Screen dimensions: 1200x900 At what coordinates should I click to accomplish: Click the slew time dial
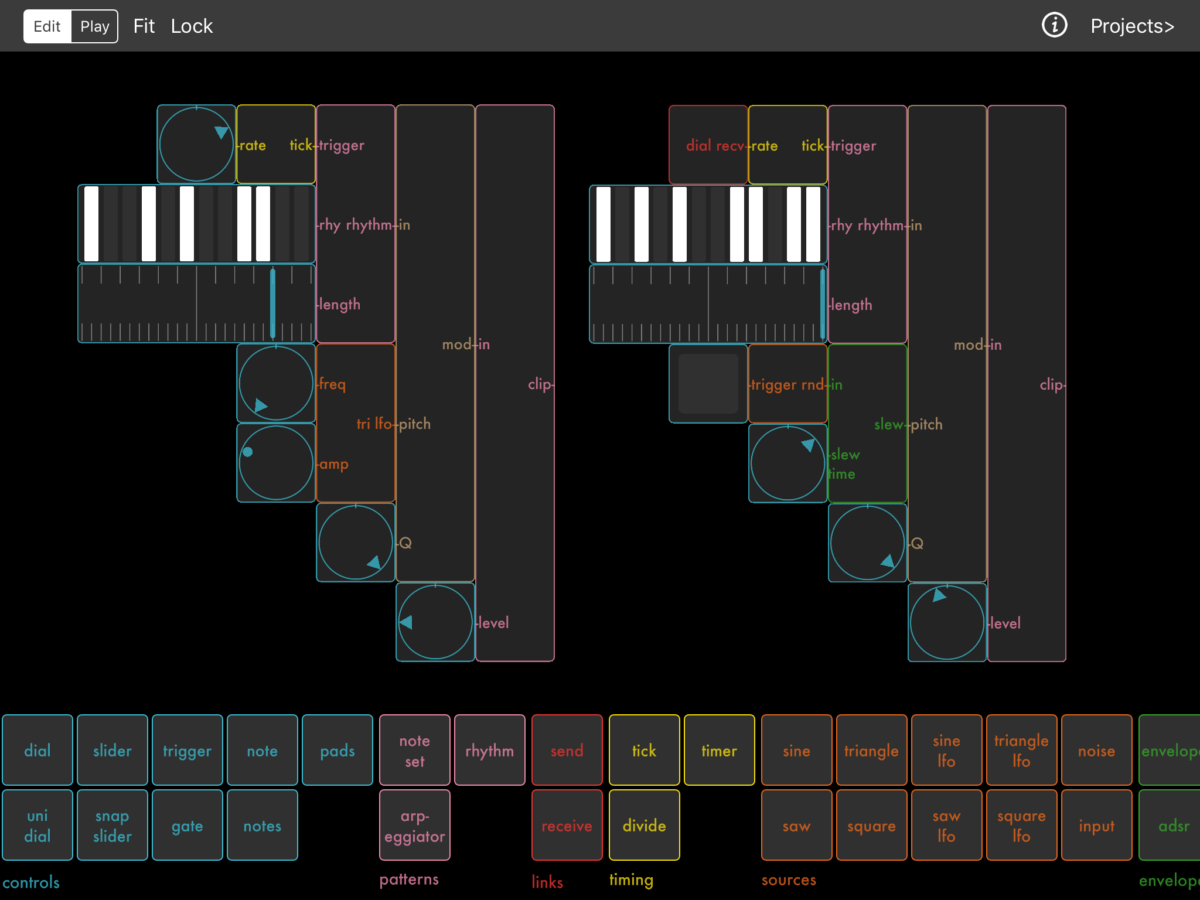click(x=787, y=463)
